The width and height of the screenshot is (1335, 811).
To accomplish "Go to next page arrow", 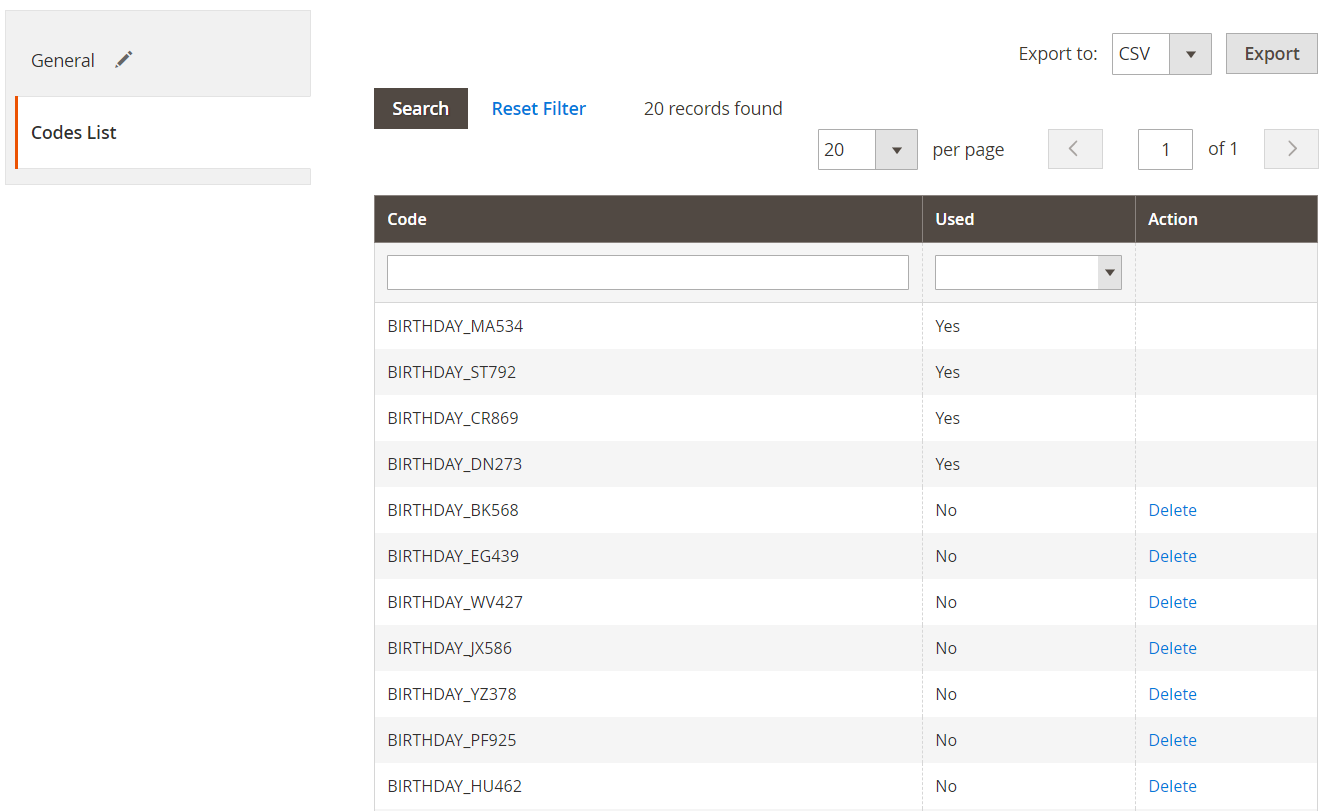I will point(1291,149).
